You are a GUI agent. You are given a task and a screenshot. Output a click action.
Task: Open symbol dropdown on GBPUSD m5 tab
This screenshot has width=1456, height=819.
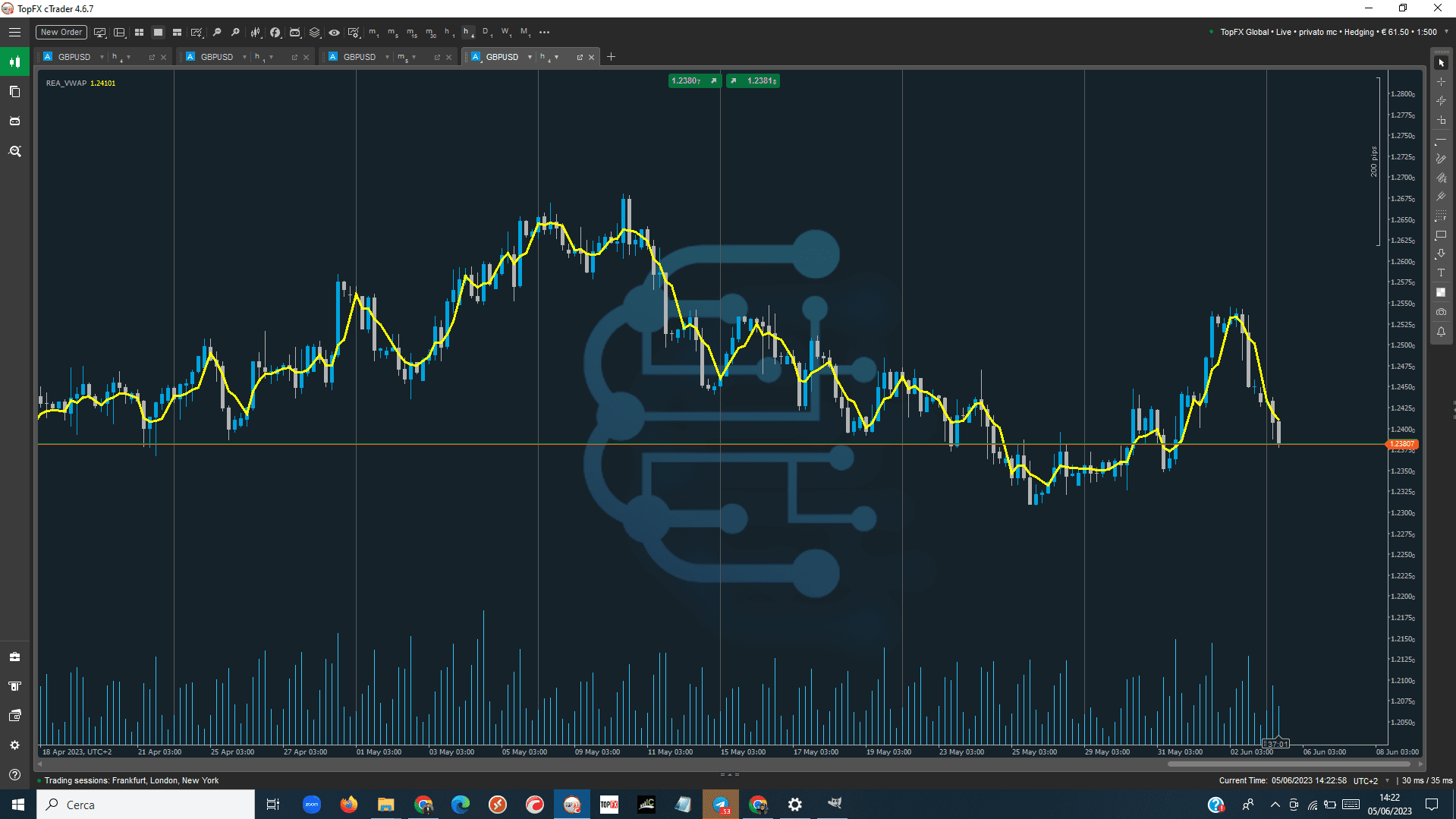(x=387, y=57)
